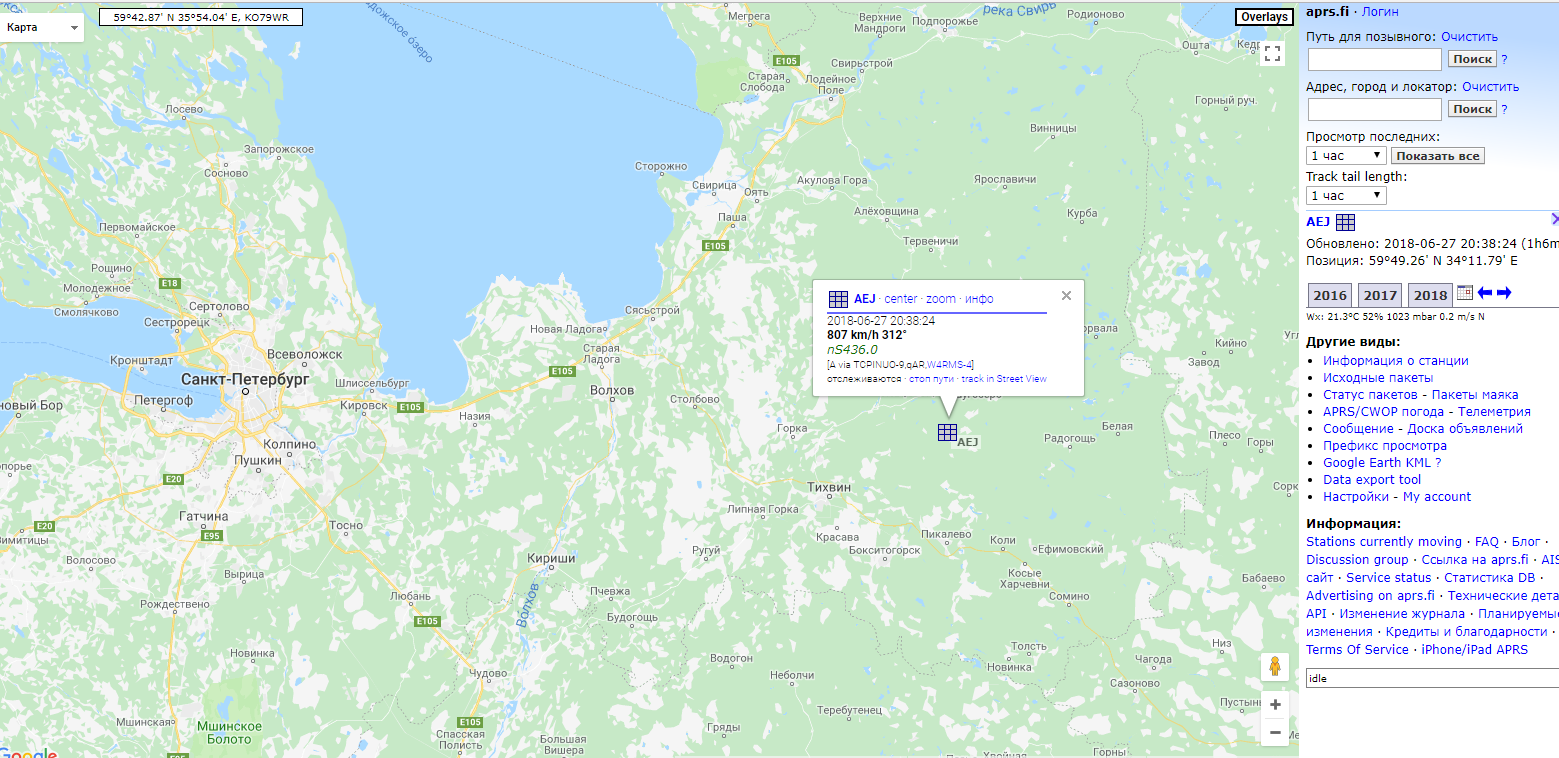Open the Overlays button
This screenshot has width=1559, height=758.
[1264, 17]
